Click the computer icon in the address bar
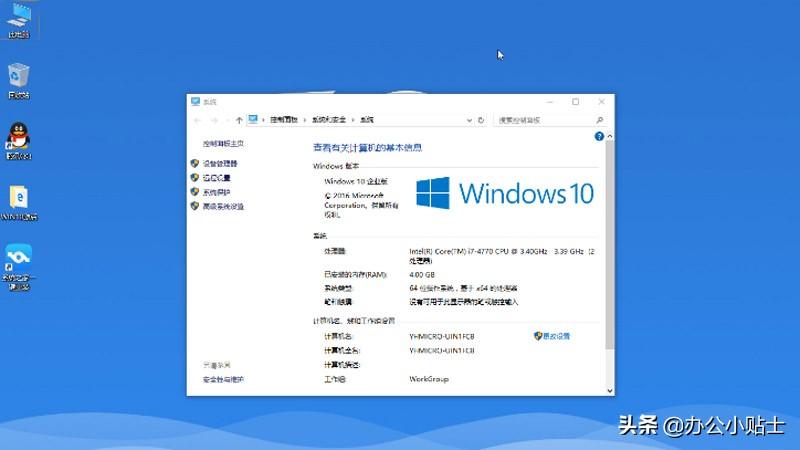 click(253, 119)
